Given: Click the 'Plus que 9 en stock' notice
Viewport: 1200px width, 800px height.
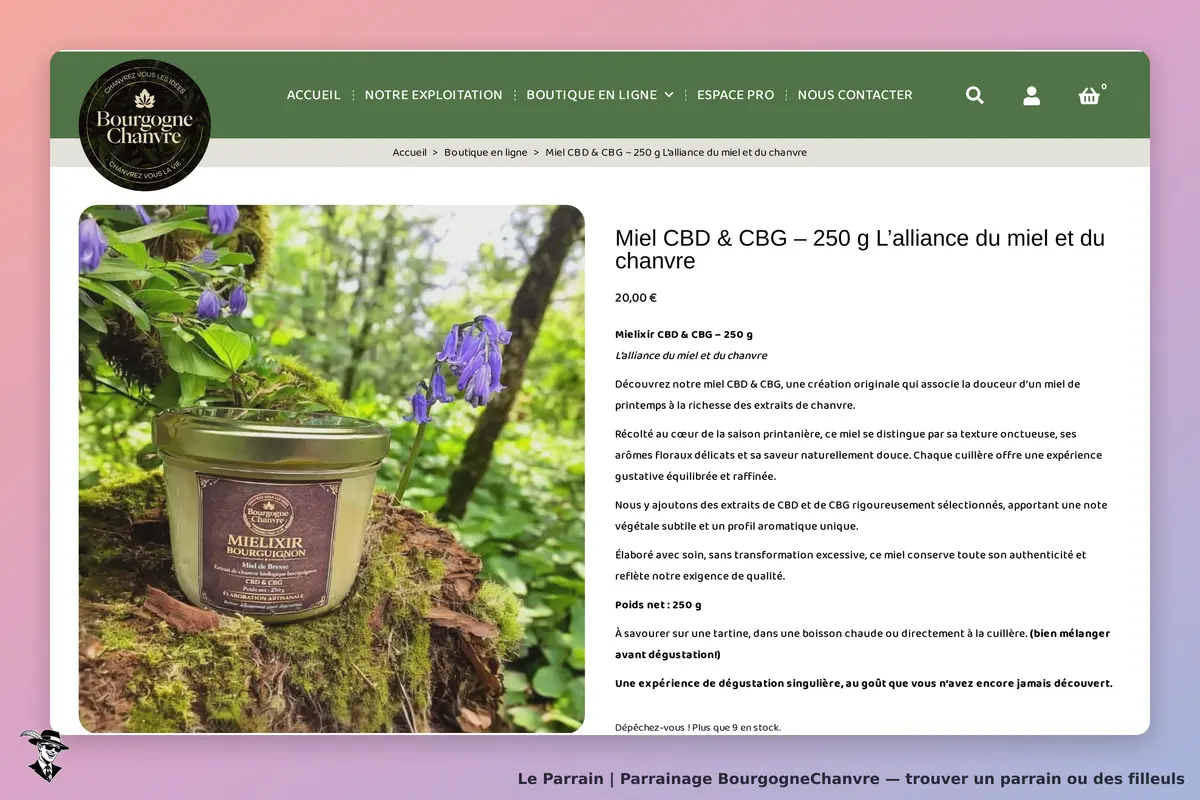Looking at the screenshot, I should pos(698,727).
